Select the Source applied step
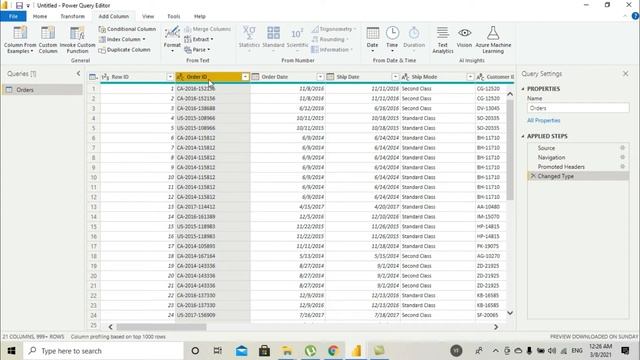Image resolution: width=640 pixels, height=360 pixels. tap(546, 148)
